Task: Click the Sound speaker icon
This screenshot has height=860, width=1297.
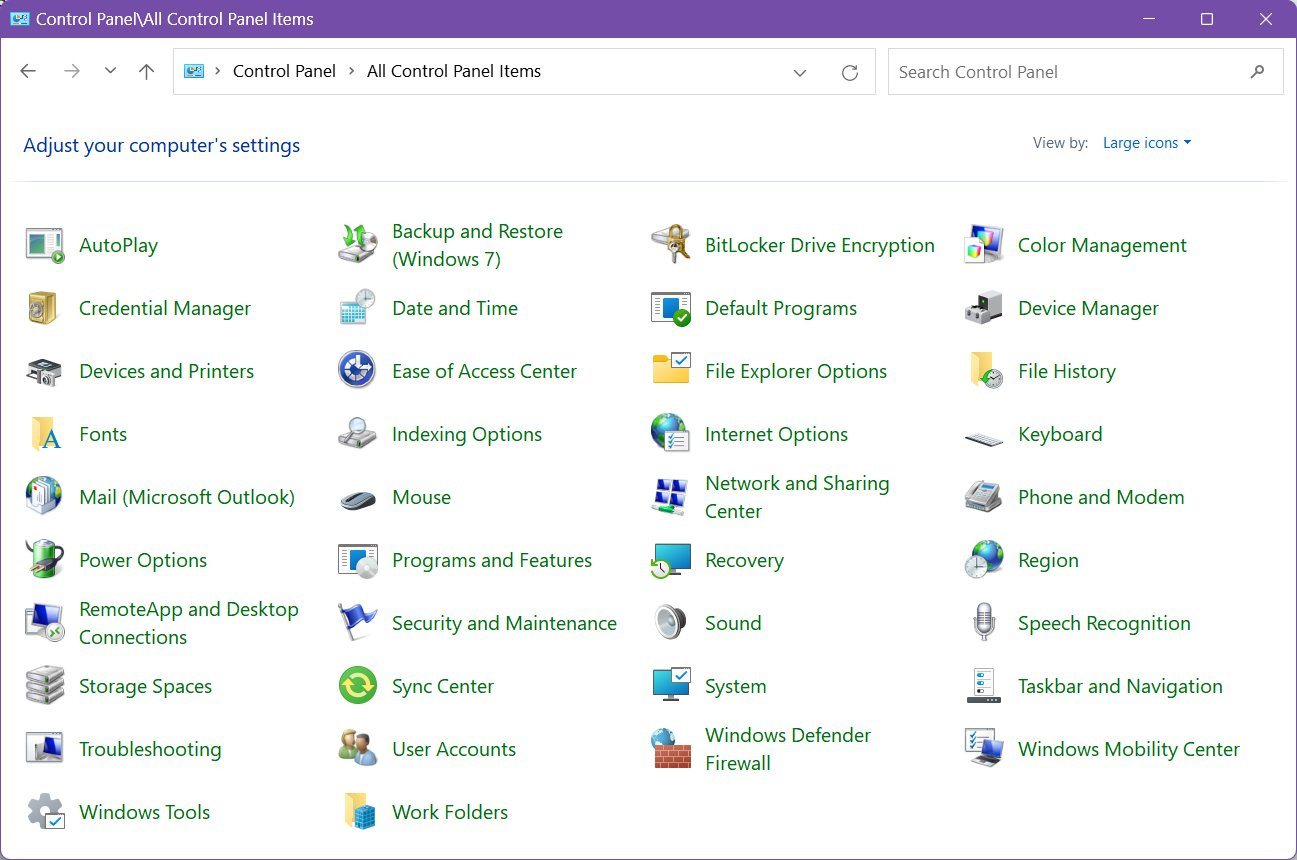Action: pyautogui.click(x=671, y=623)
